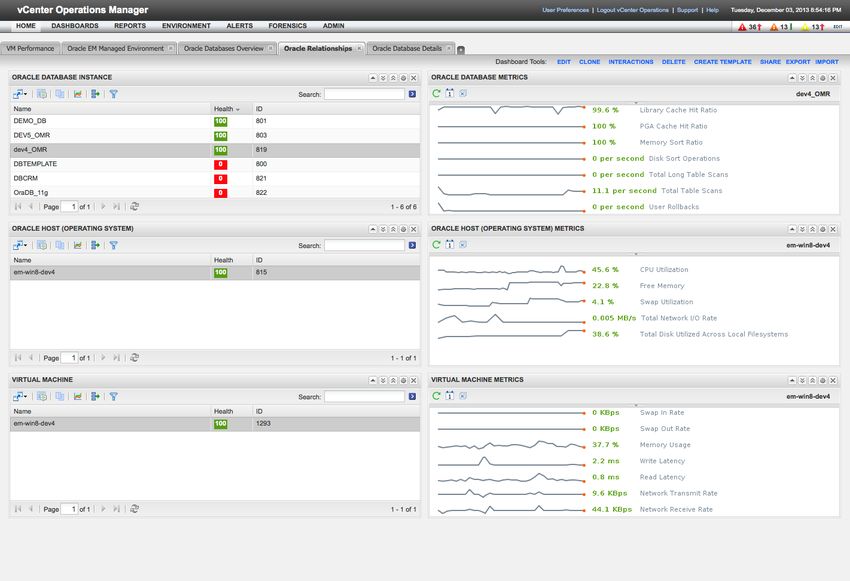Collapse Virtual Machine widget with up arrow
Image resolution: width=850 pixels, height=581 pixels.
373,380
